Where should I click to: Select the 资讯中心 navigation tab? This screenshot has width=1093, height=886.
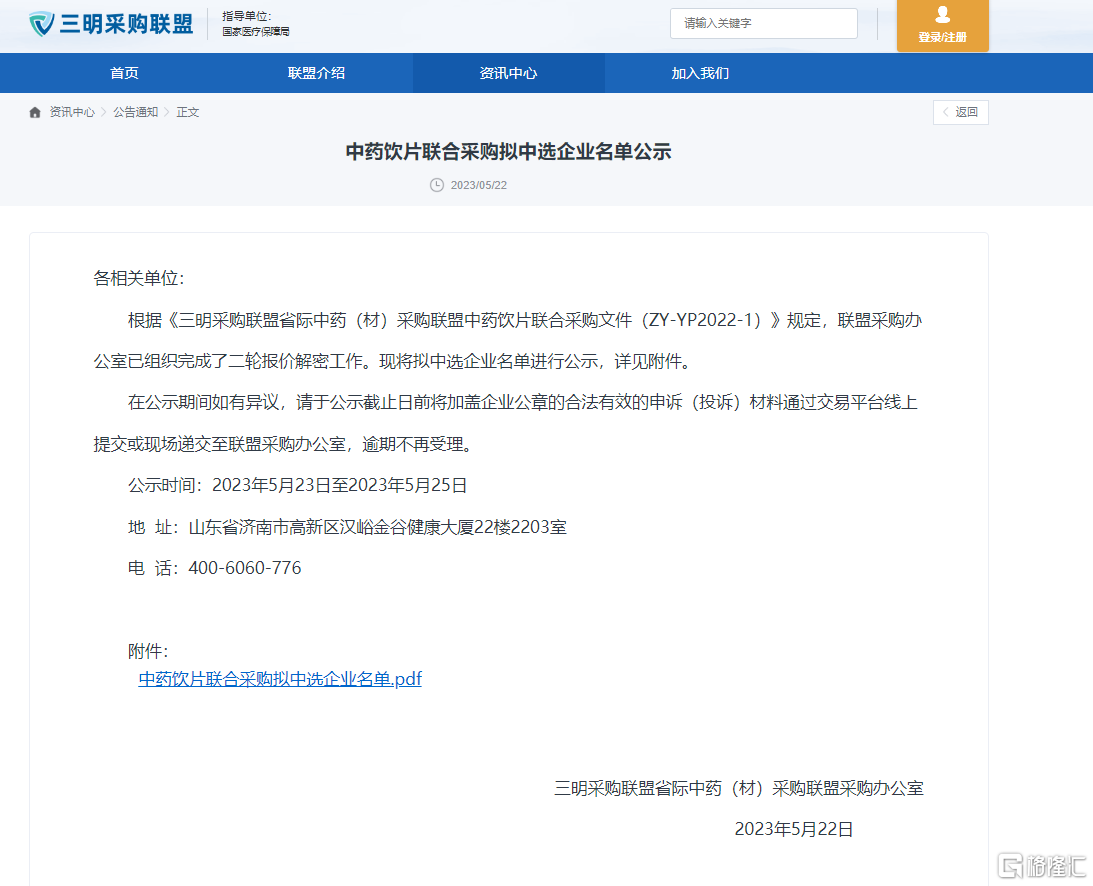tap(508, 73)
